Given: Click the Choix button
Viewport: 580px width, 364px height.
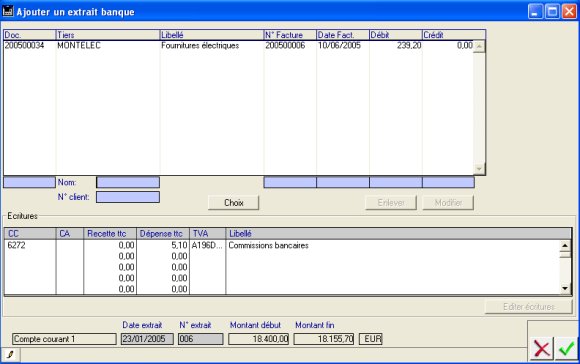Looking at the screenshot, I should click(233, 203).
